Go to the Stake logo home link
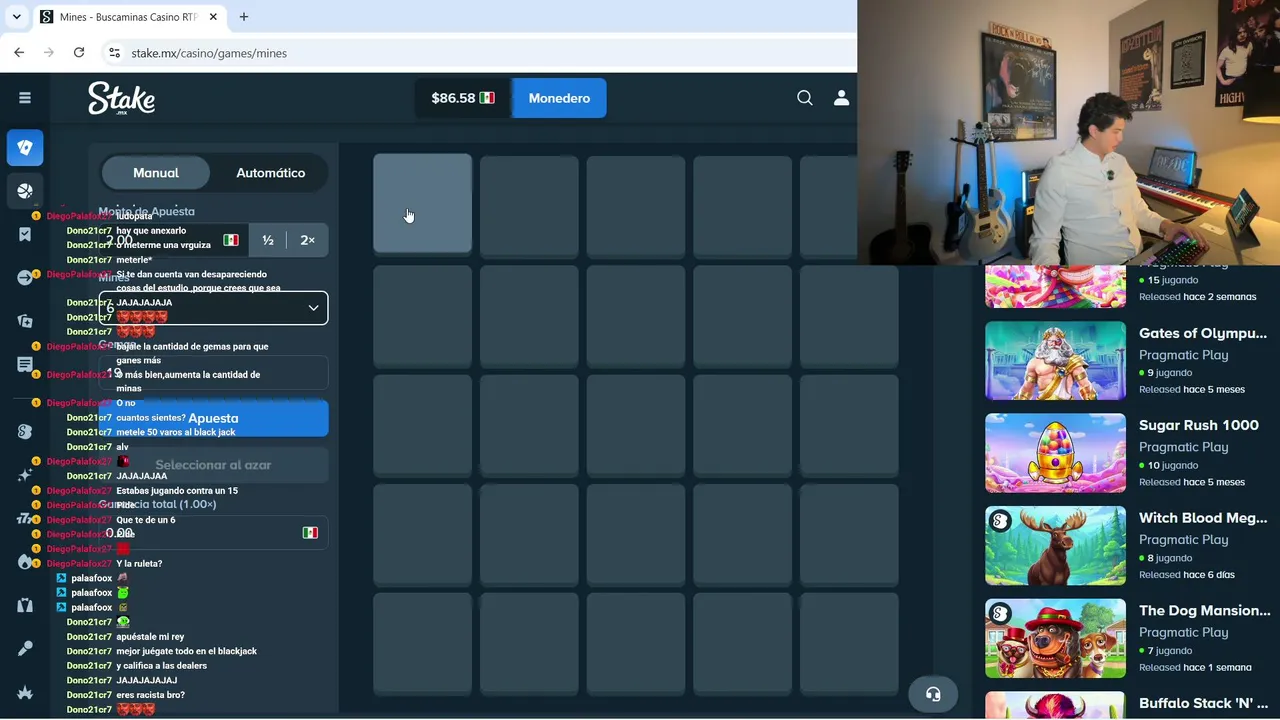 [x=121, y=98]
